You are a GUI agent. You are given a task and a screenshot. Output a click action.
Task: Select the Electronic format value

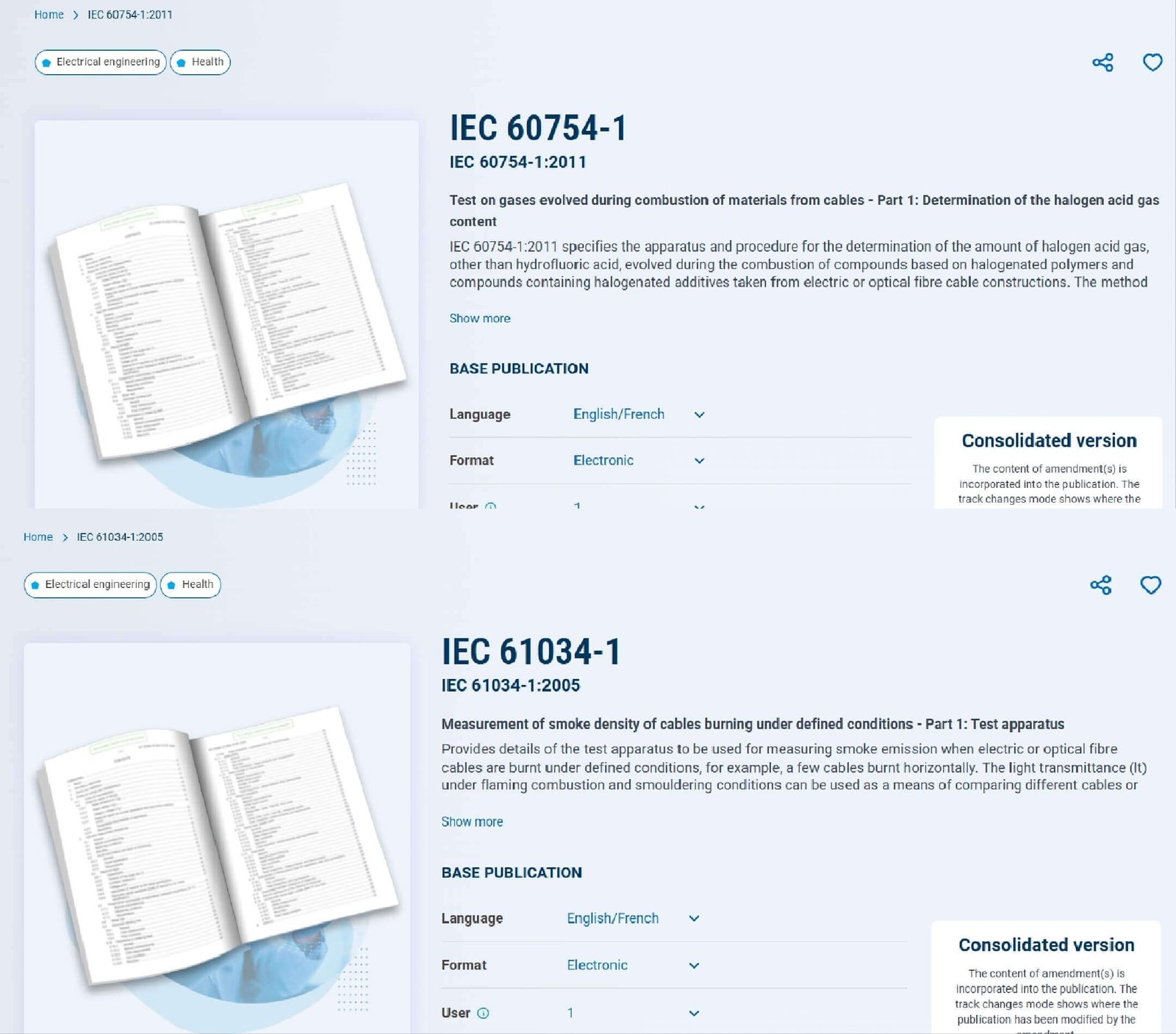point(603,460)
